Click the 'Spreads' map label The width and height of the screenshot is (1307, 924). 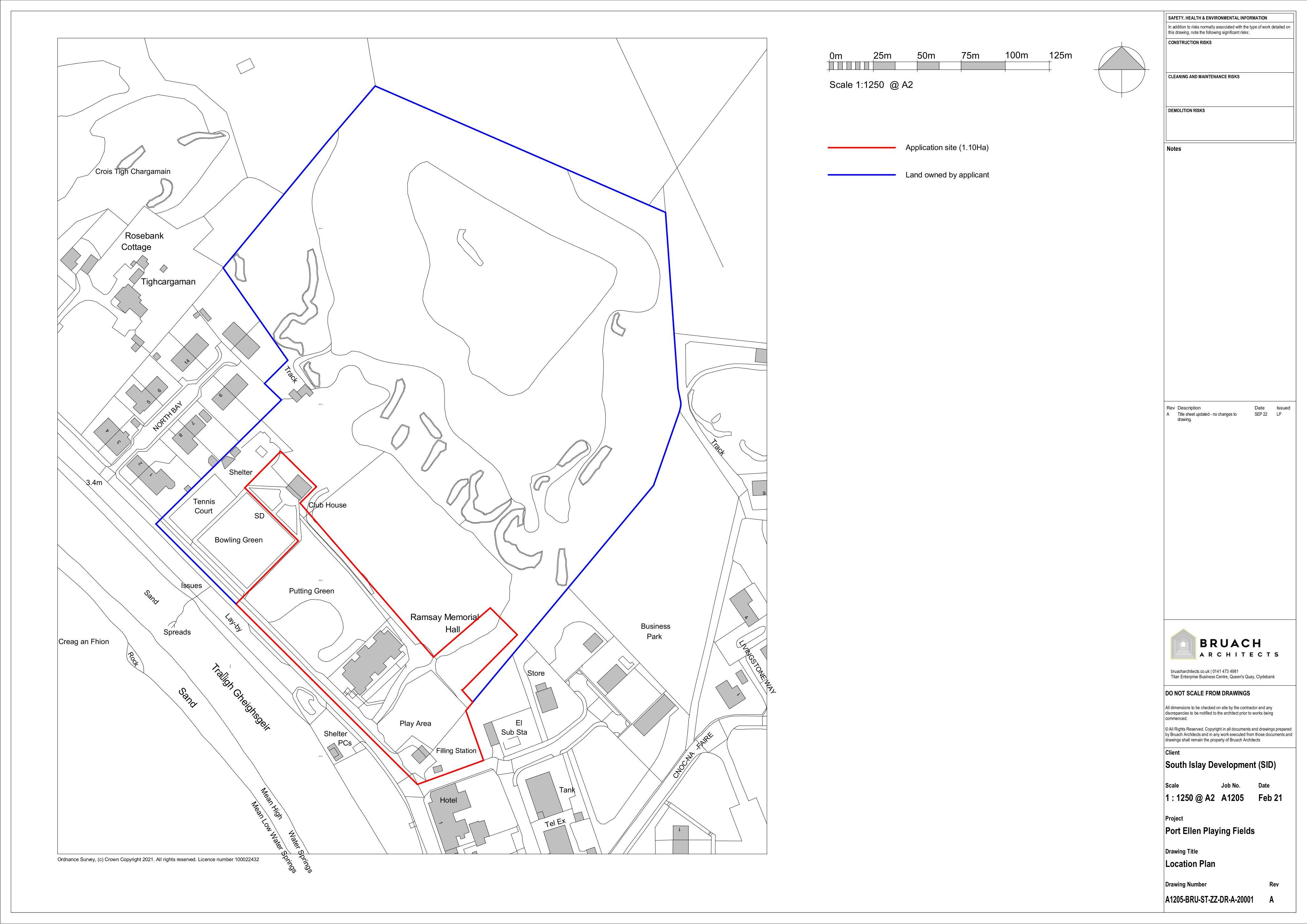[x=177, y=632]
